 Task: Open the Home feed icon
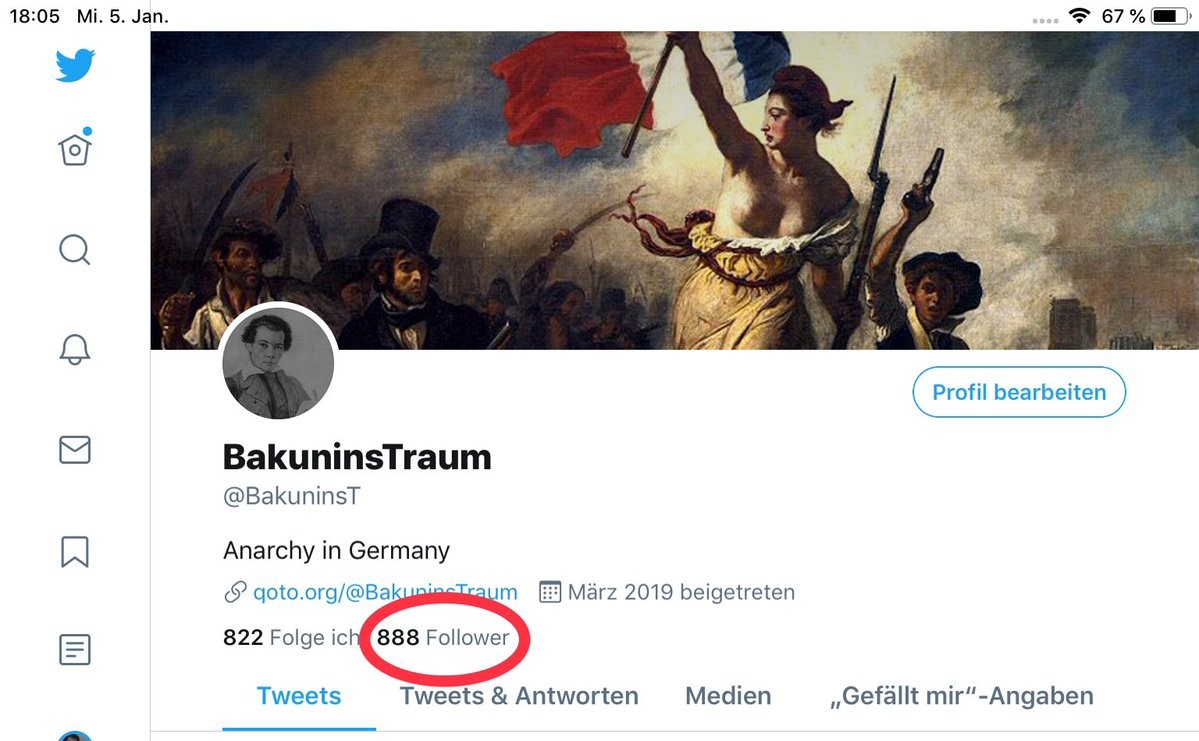point(75,148)
